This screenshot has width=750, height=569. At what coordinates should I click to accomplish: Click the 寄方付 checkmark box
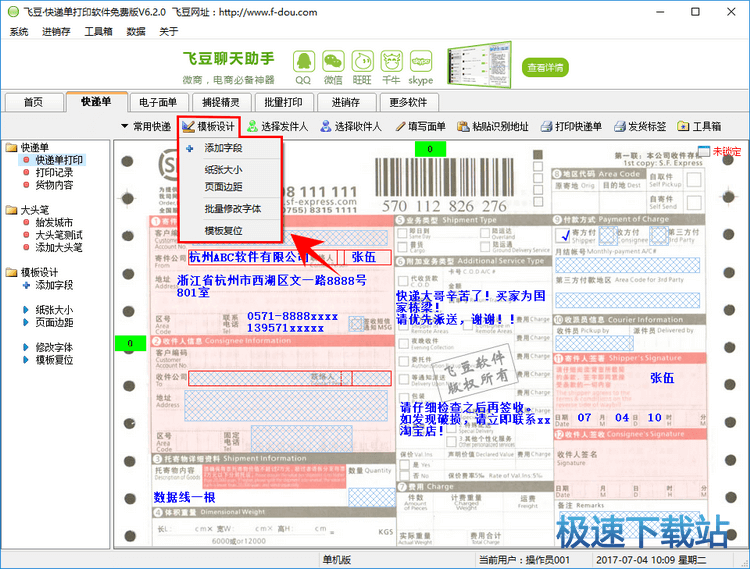pos(563,235)
